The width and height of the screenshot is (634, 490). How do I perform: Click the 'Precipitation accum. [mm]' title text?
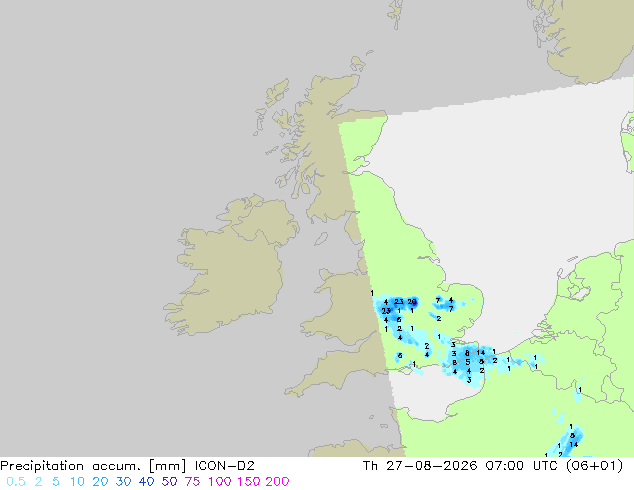pyautogui.click(x=93, y=466)
